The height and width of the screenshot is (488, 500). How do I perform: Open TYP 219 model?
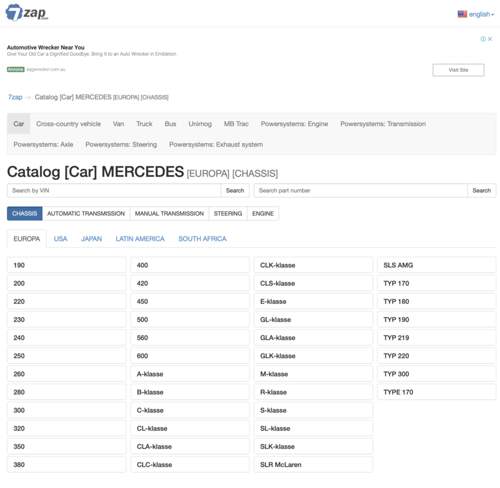pos(437,338)
